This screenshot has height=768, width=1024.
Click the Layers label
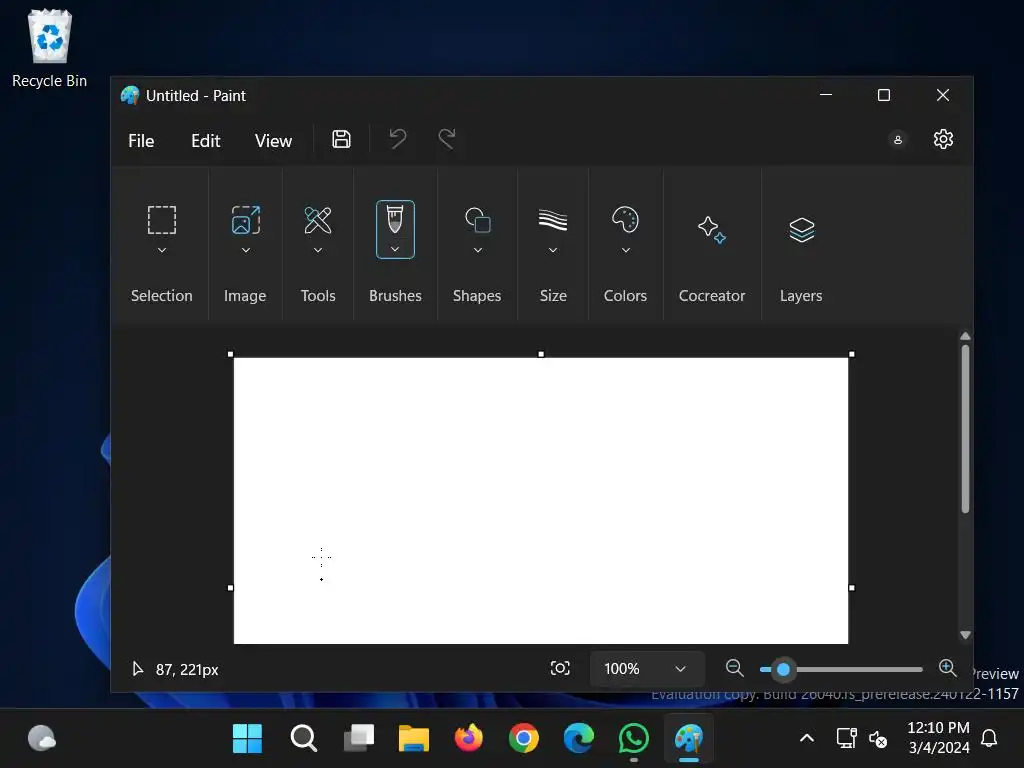[x=801, y=296]
